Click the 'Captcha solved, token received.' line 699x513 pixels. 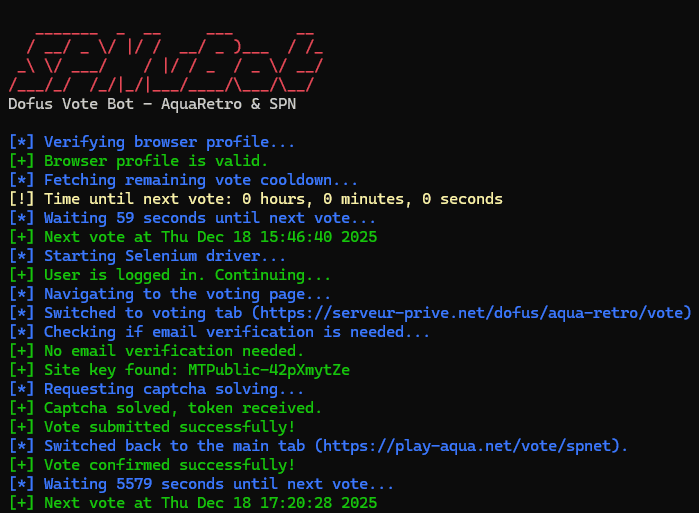[165, 408]
